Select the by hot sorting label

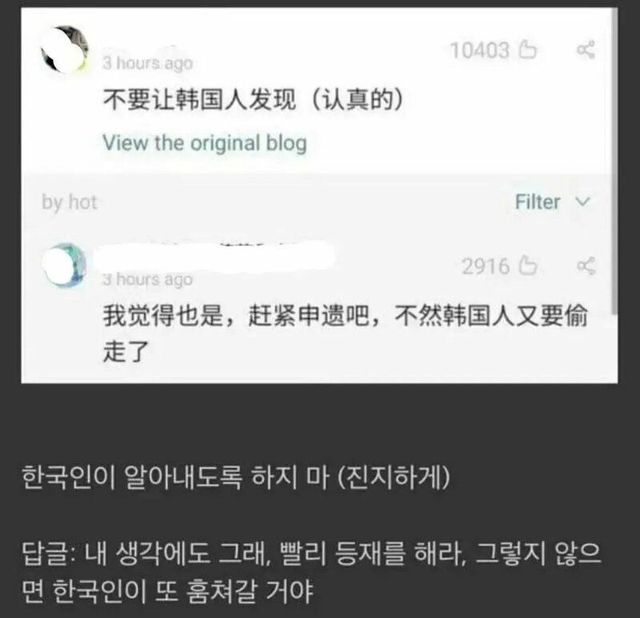69,202
